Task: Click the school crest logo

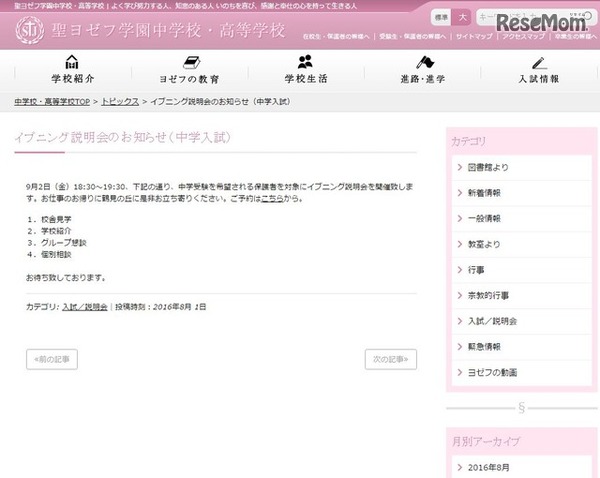Action: tap(30, 30)
